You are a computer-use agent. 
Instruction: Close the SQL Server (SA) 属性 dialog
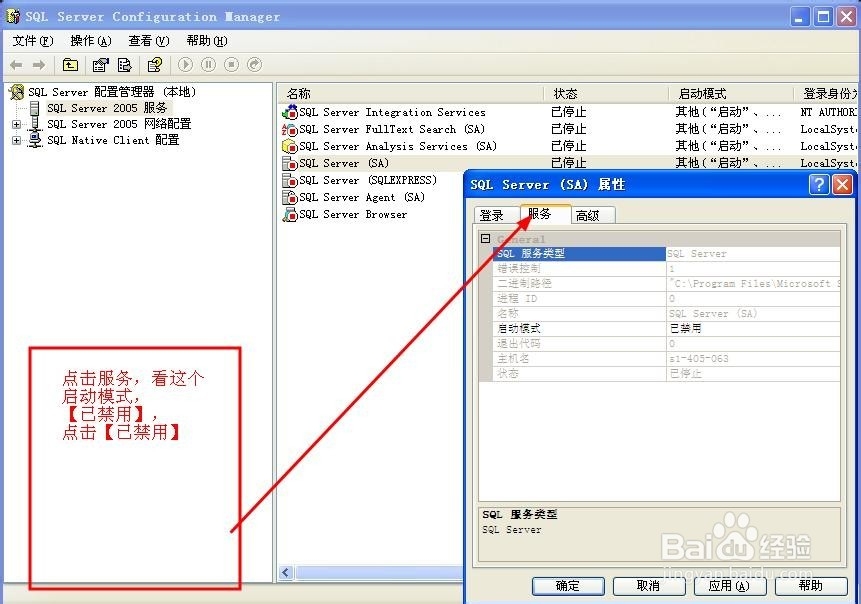point(842,184)
